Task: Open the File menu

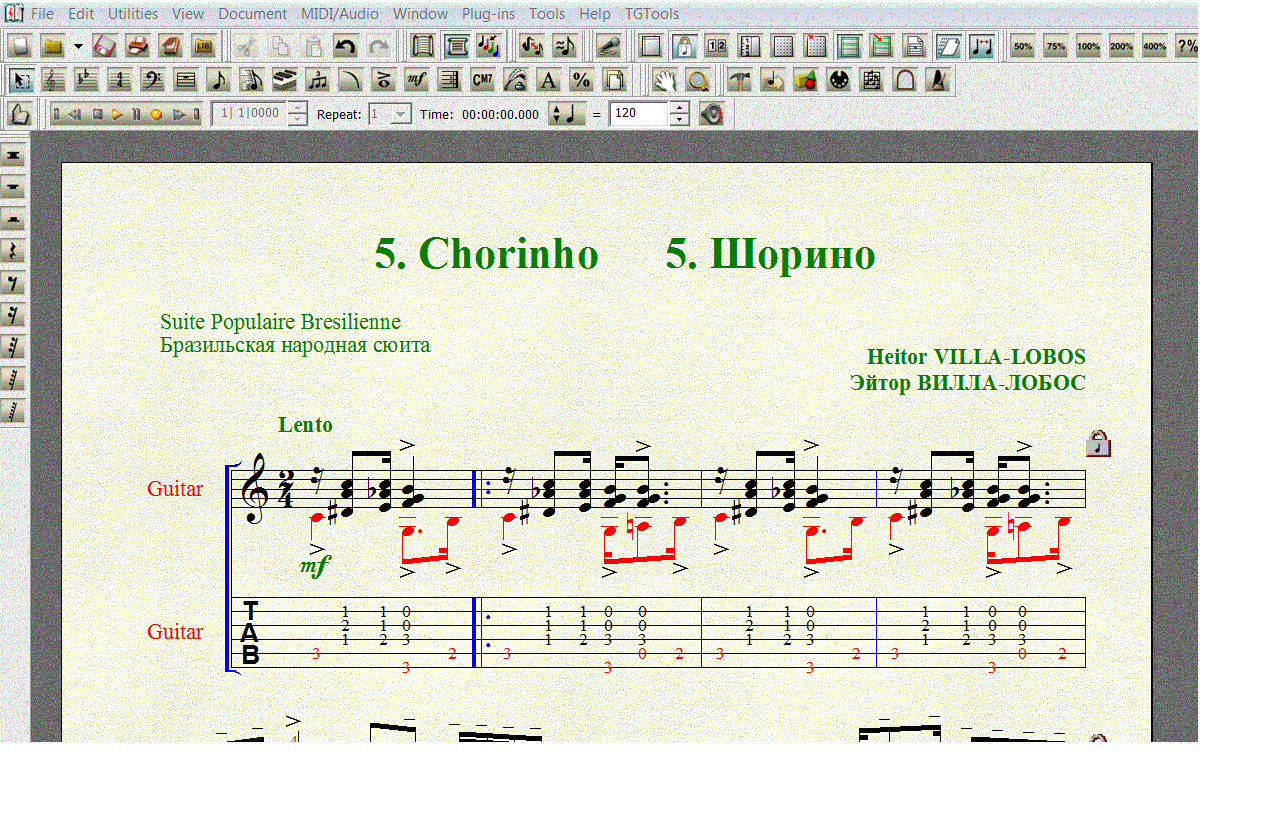Action: tap(42, 14)
